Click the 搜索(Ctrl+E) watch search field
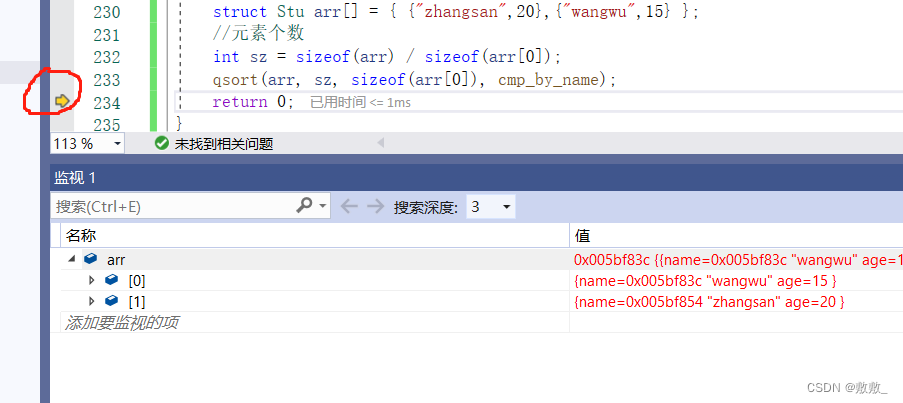903x403 pixels. point(173,206)
